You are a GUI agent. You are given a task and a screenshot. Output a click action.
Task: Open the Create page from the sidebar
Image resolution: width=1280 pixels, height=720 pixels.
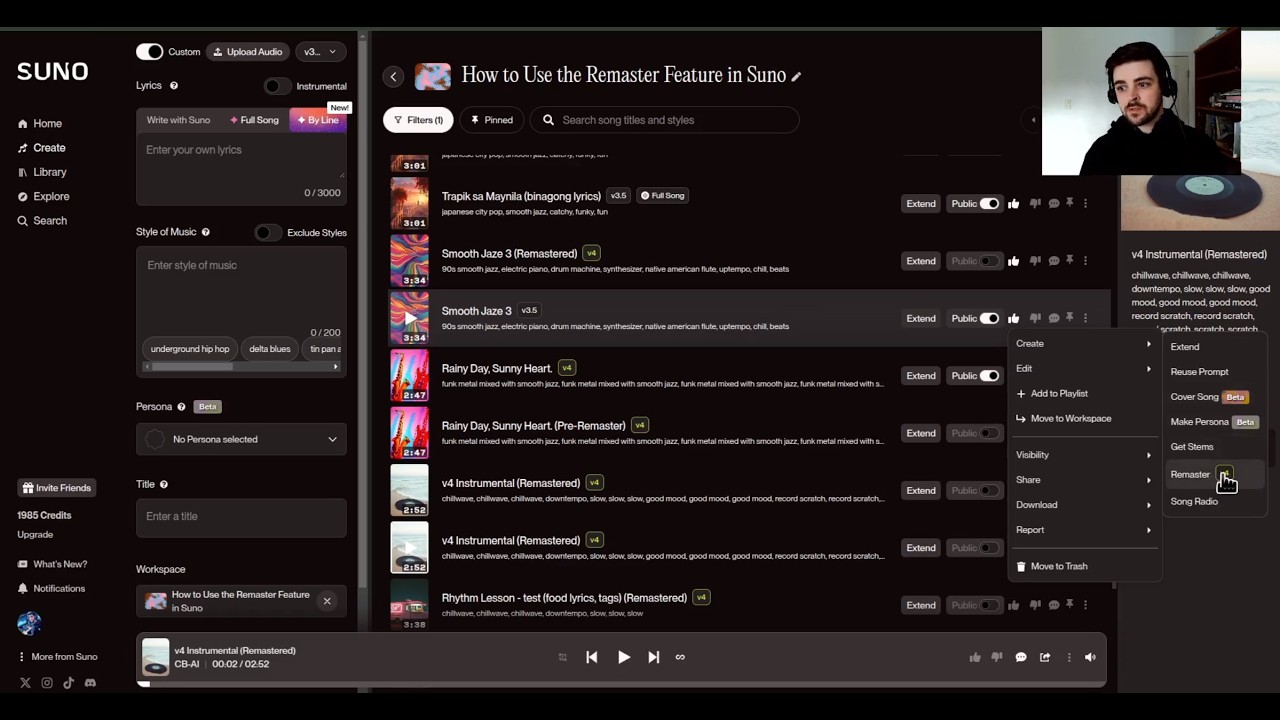[x=41, y=148]
